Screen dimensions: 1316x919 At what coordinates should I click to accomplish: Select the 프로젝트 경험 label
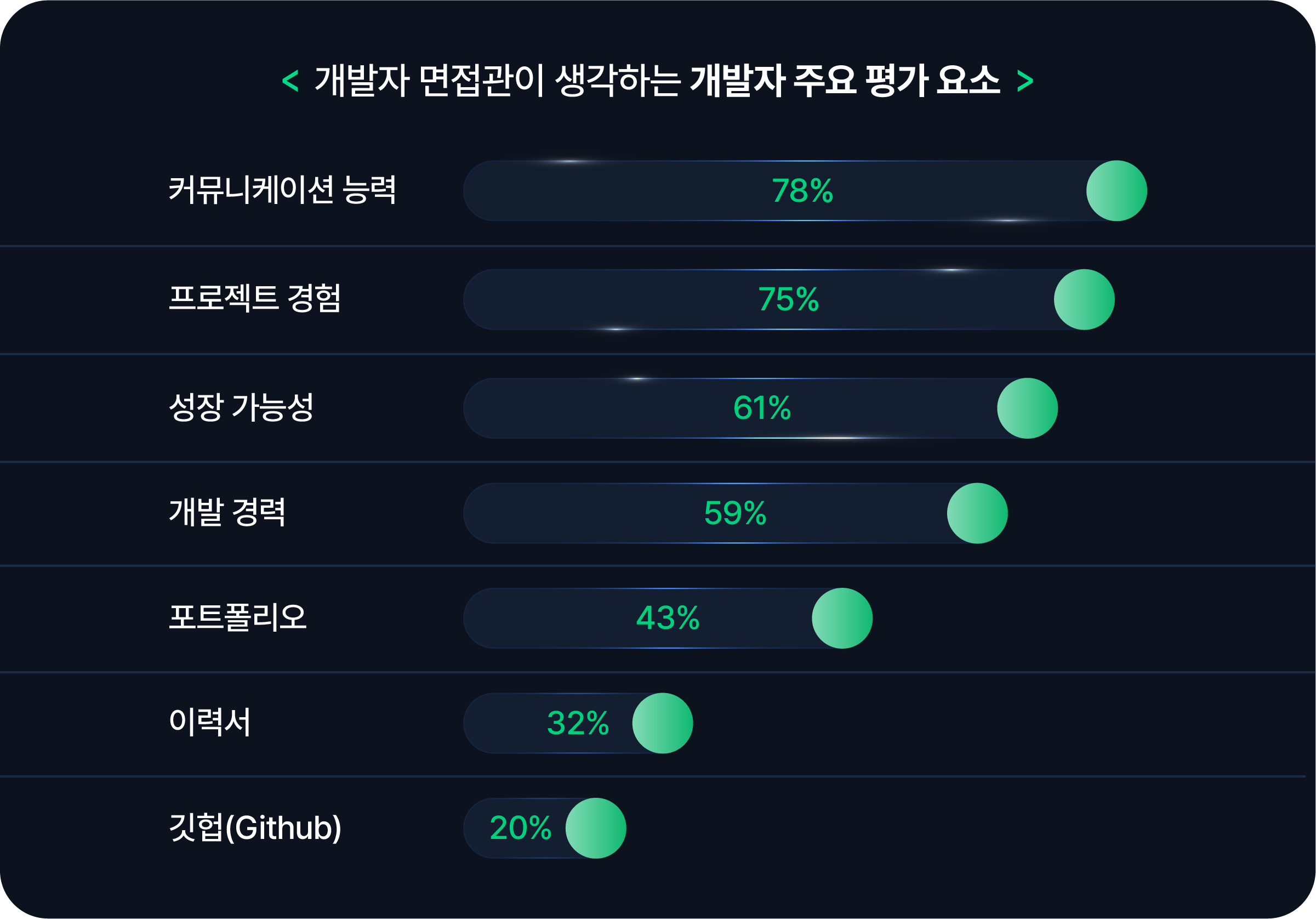point(255,298)
